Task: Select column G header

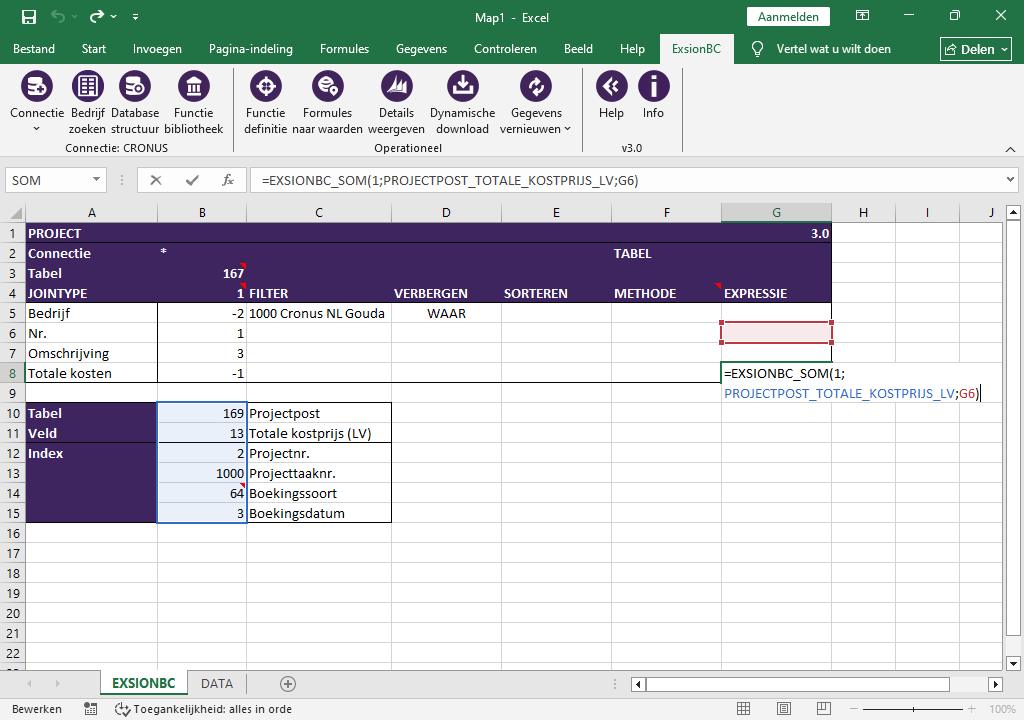Action: click(776, 212)
